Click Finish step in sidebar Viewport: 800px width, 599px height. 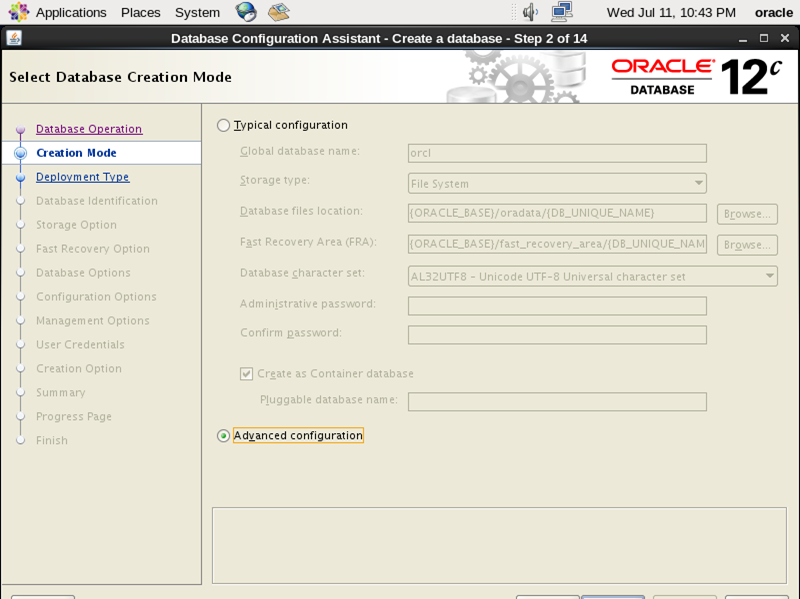(52, 440)
